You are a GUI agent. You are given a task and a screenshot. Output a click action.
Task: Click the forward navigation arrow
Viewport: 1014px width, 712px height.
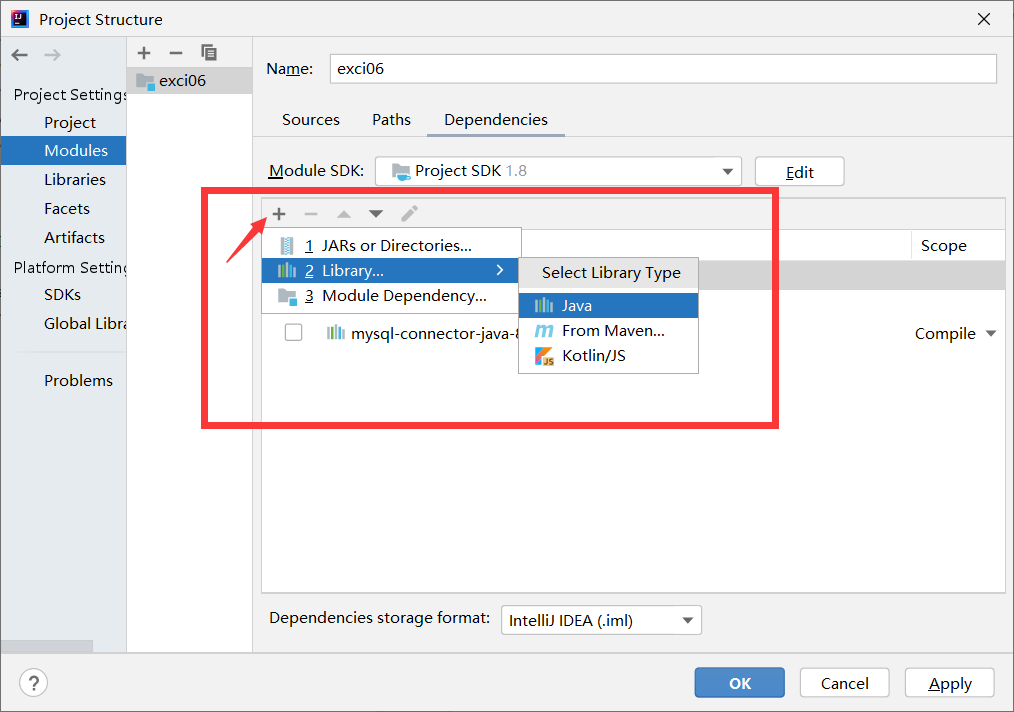click(52, 55)
